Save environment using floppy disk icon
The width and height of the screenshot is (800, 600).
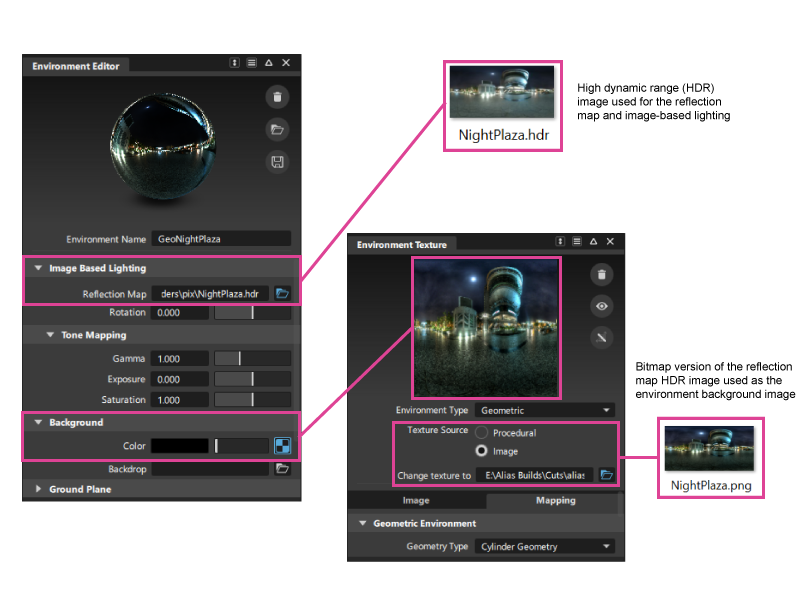277,162
